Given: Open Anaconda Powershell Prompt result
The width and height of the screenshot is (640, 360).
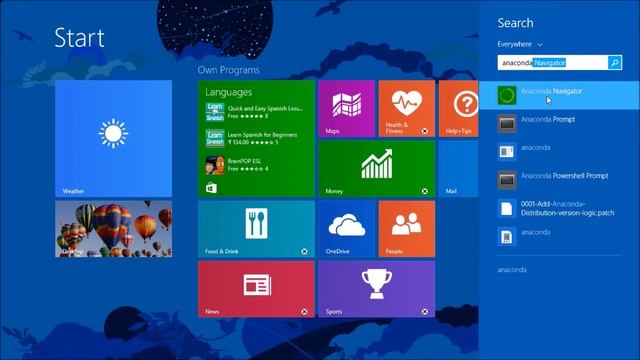Looking at the screenshot, I should point(559,180).
